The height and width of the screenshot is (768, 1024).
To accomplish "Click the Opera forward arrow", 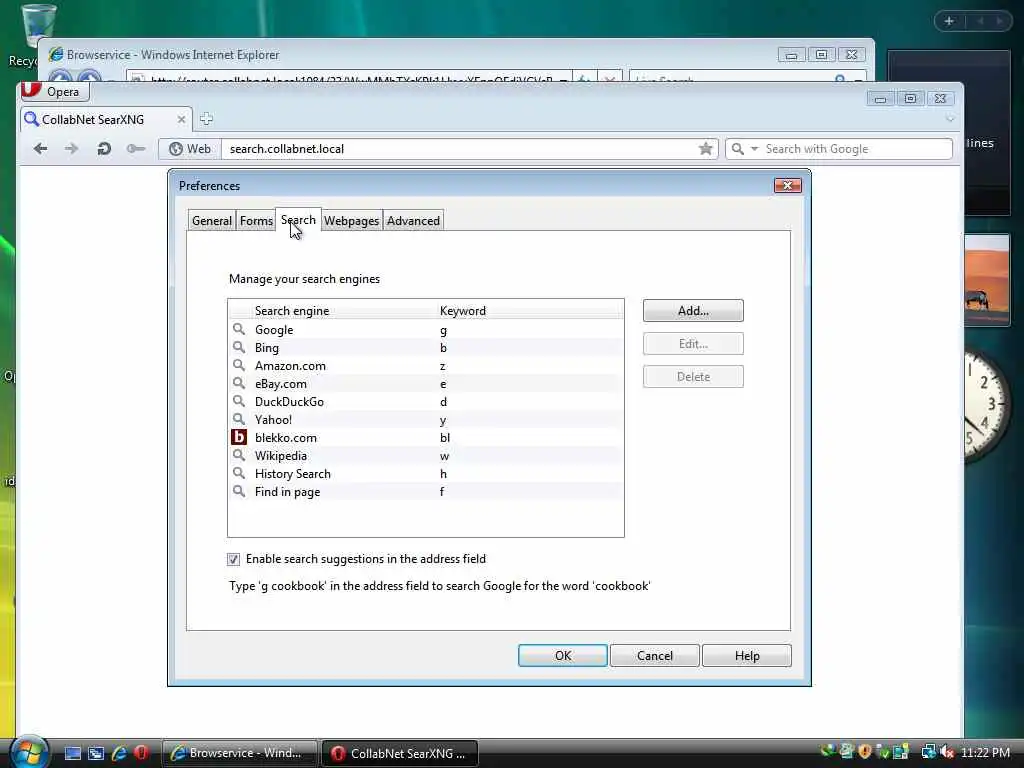I will (71, 149).
